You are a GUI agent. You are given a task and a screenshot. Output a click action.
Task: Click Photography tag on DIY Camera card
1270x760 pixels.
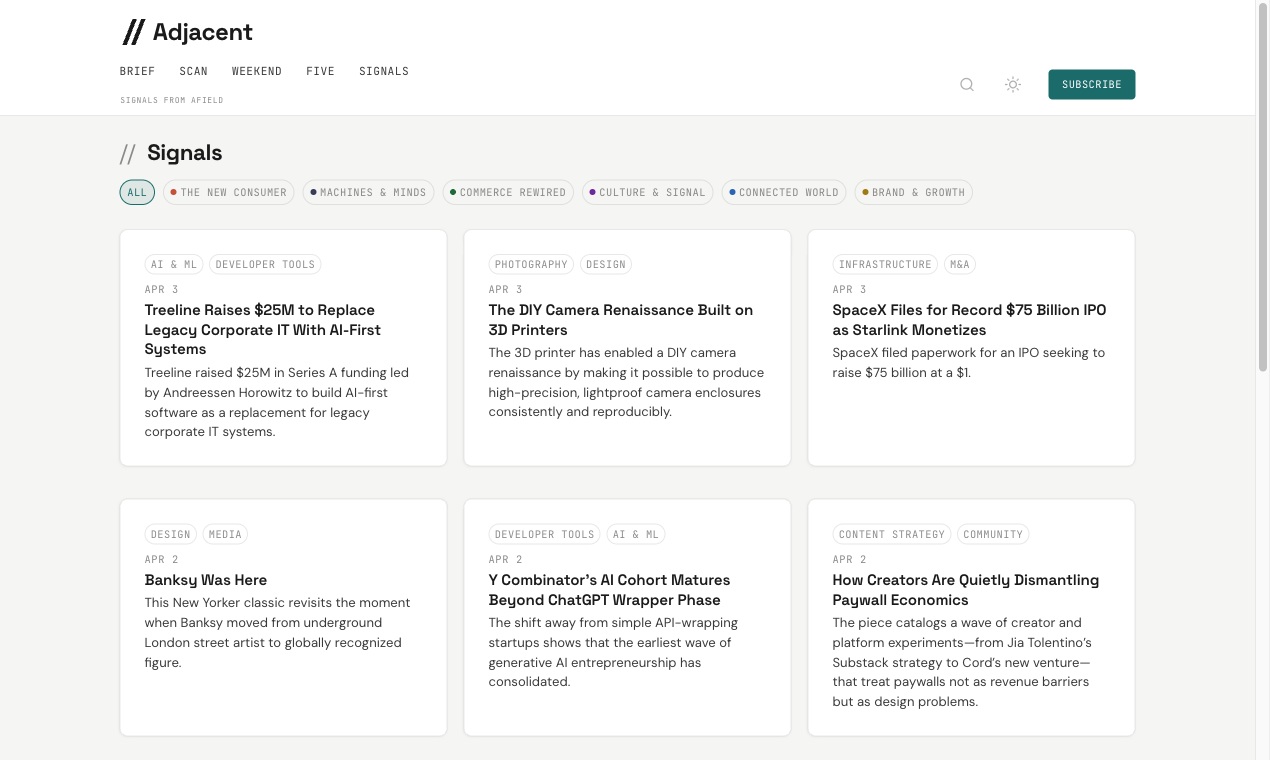point(531,264)
